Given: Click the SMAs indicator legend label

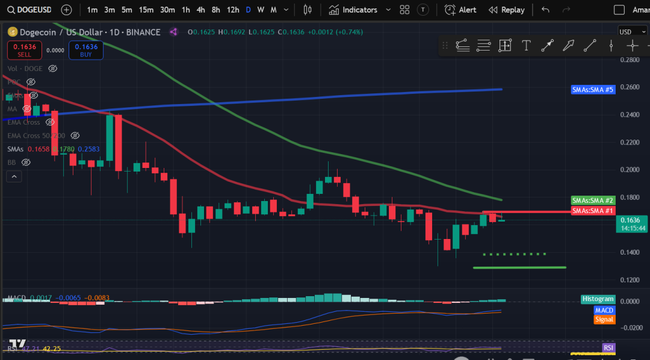Looking at the screenshot, I should click(15, 149).
